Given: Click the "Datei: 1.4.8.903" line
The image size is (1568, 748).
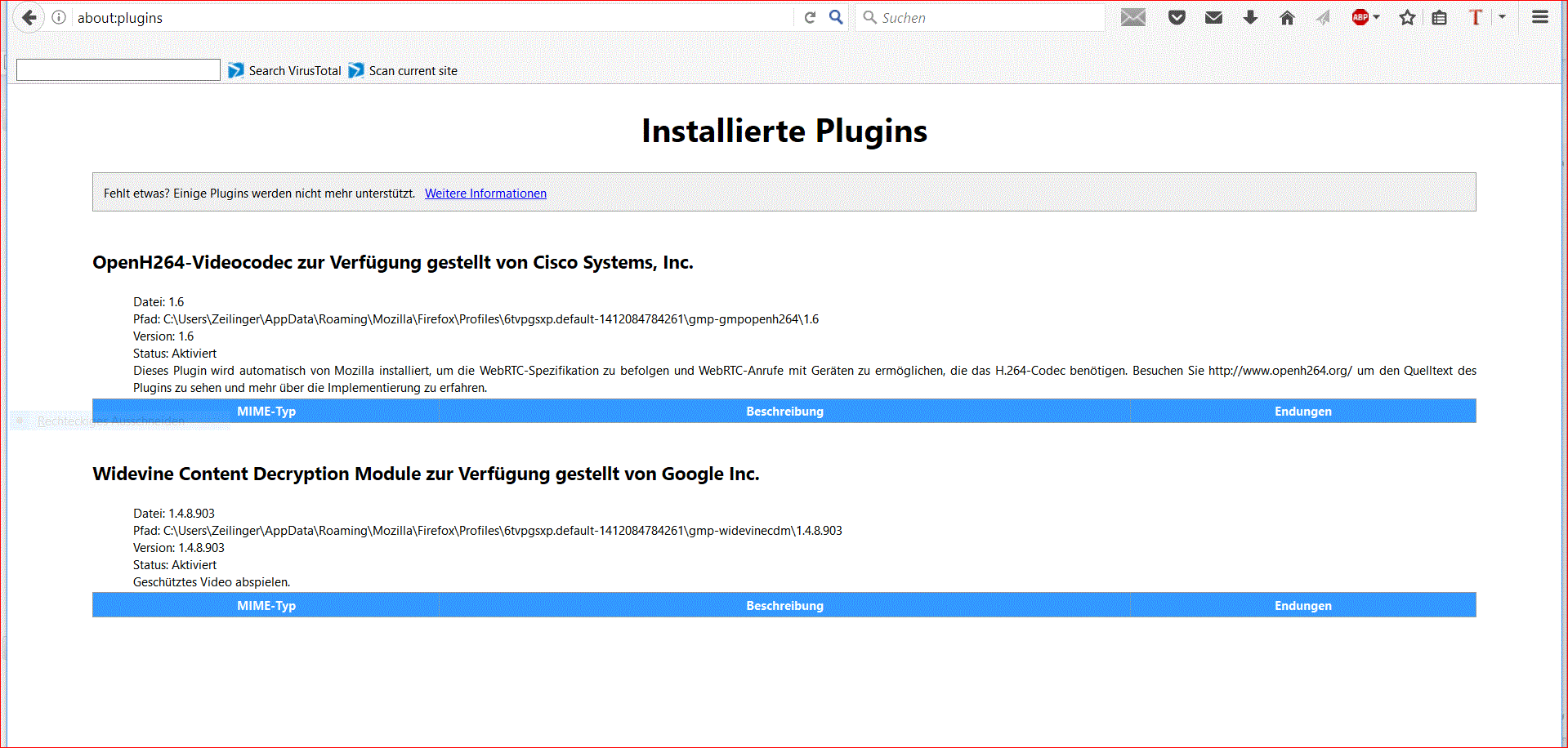Looking at the screenshot, I should pyautogui.click(x=174, y=514).
